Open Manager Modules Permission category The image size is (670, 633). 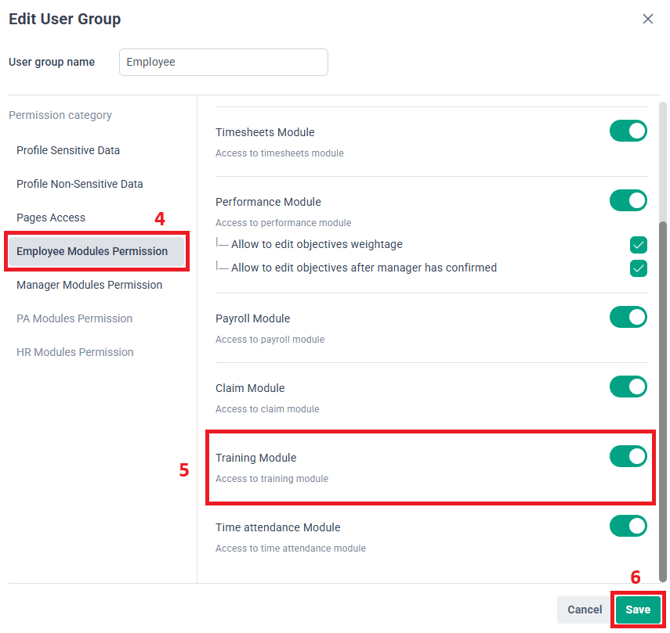[x=89, y=285]
